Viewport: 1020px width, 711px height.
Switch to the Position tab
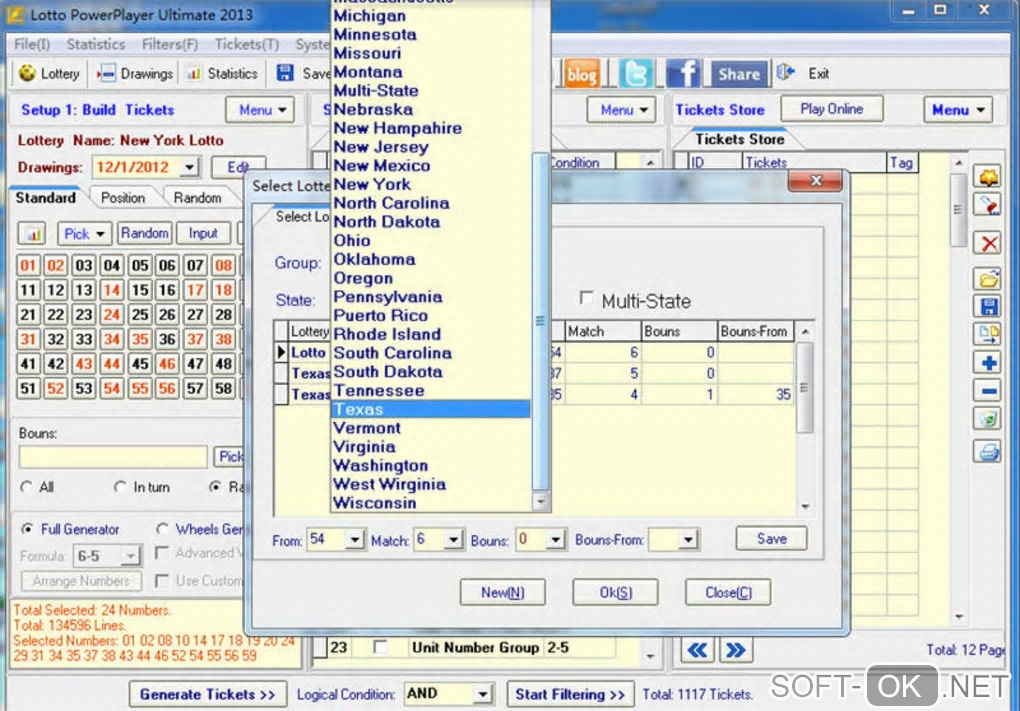123,198
